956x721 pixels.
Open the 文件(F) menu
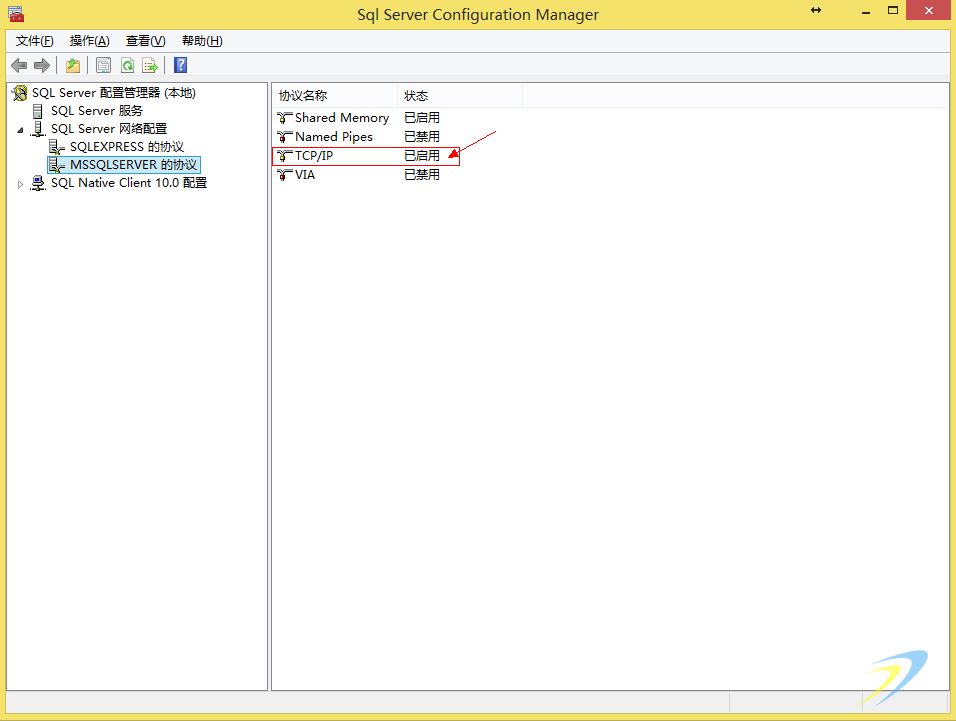click(x=35, y=41)
